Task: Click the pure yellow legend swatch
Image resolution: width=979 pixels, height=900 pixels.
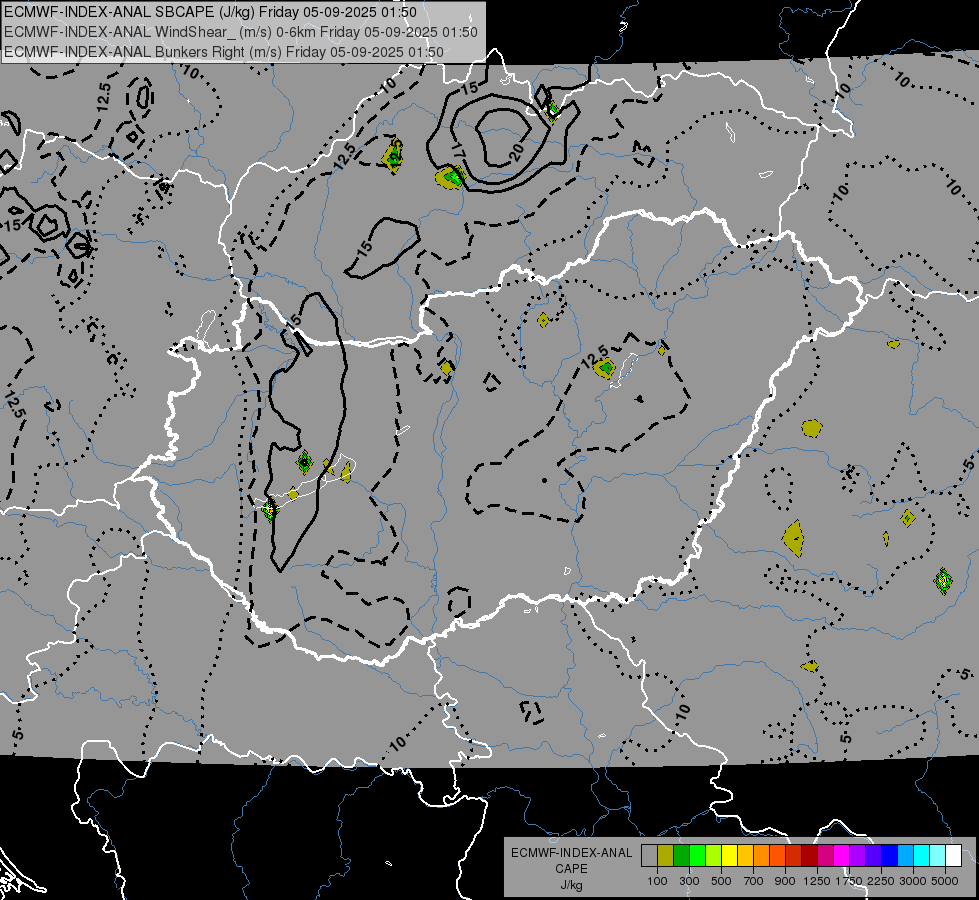Action: point(729,856)
